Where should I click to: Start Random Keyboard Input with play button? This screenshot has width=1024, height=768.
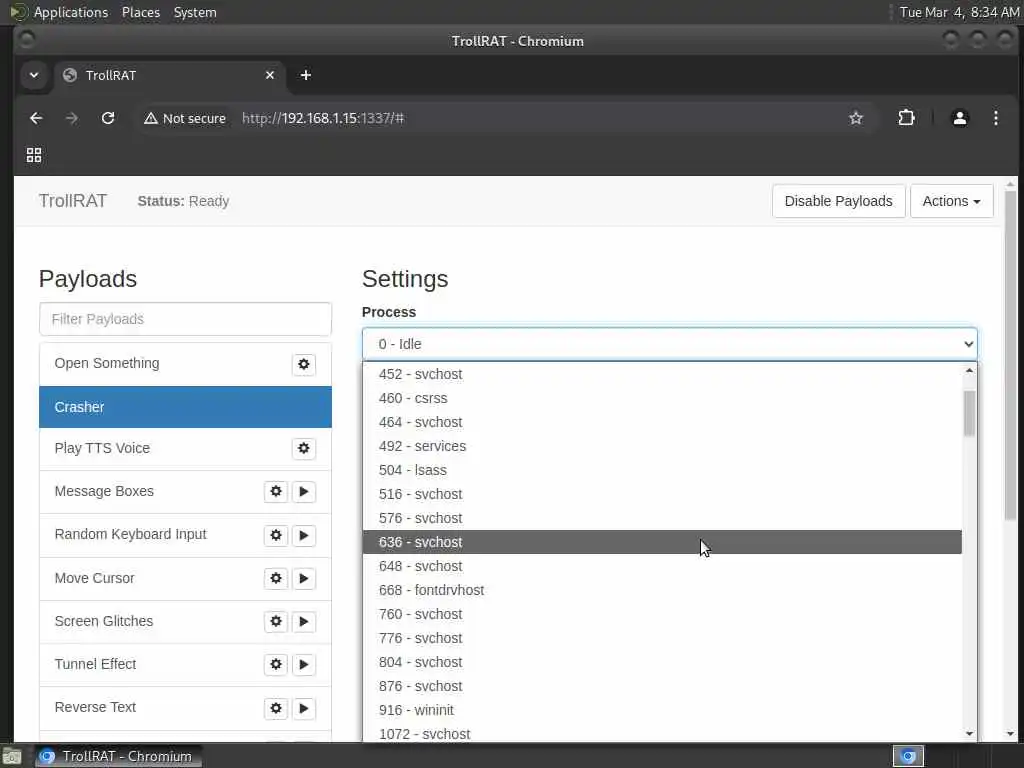point(304,535)
